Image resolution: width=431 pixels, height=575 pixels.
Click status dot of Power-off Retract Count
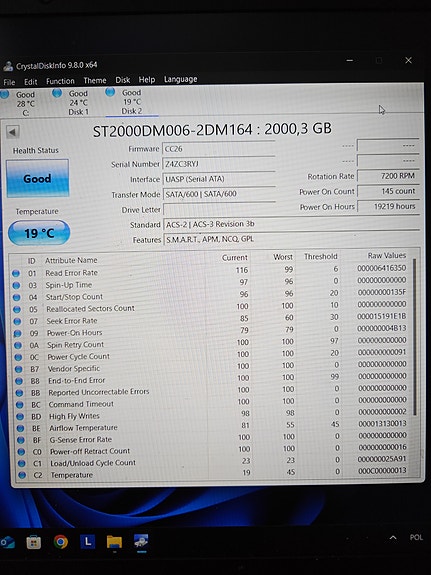click(21, 452)
